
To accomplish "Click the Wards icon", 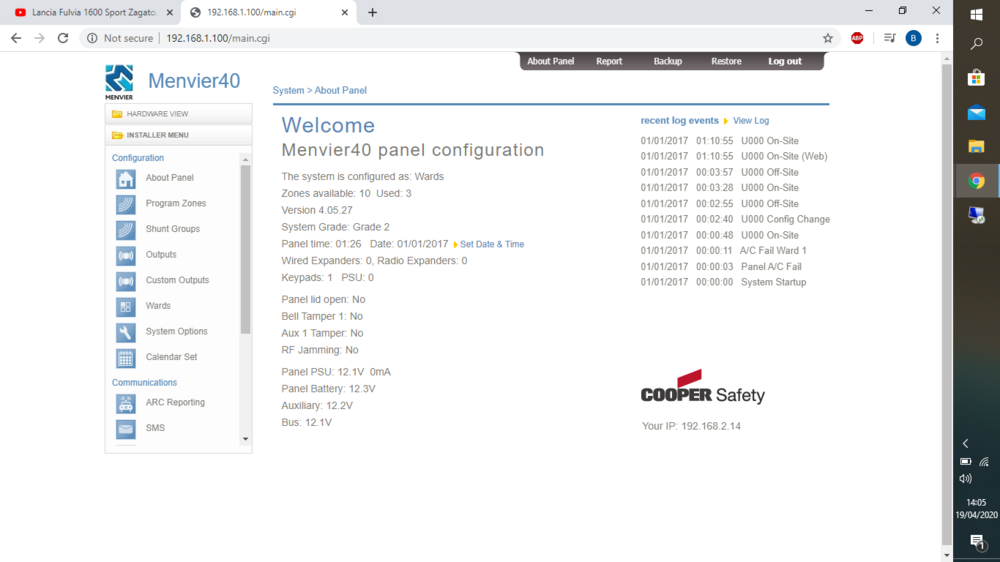I will point(125,307).
